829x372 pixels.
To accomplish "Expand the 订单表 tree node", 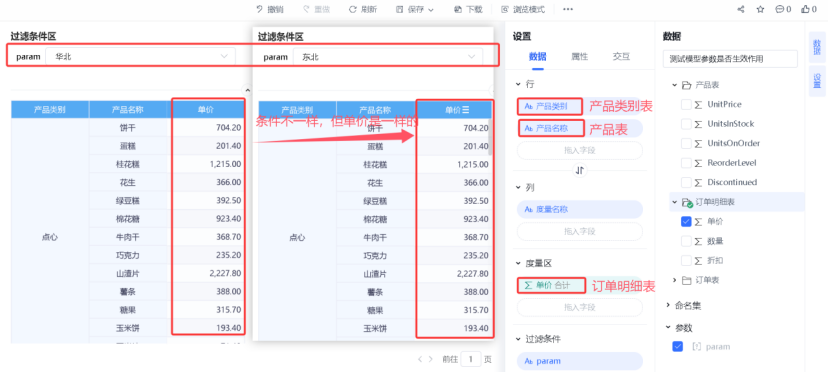I will click(675, 280).
